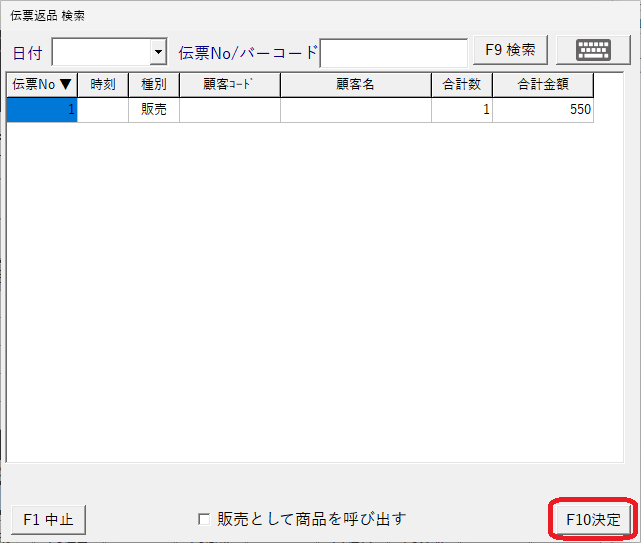Cancel with the F1 中止 button

pos(49,519)
